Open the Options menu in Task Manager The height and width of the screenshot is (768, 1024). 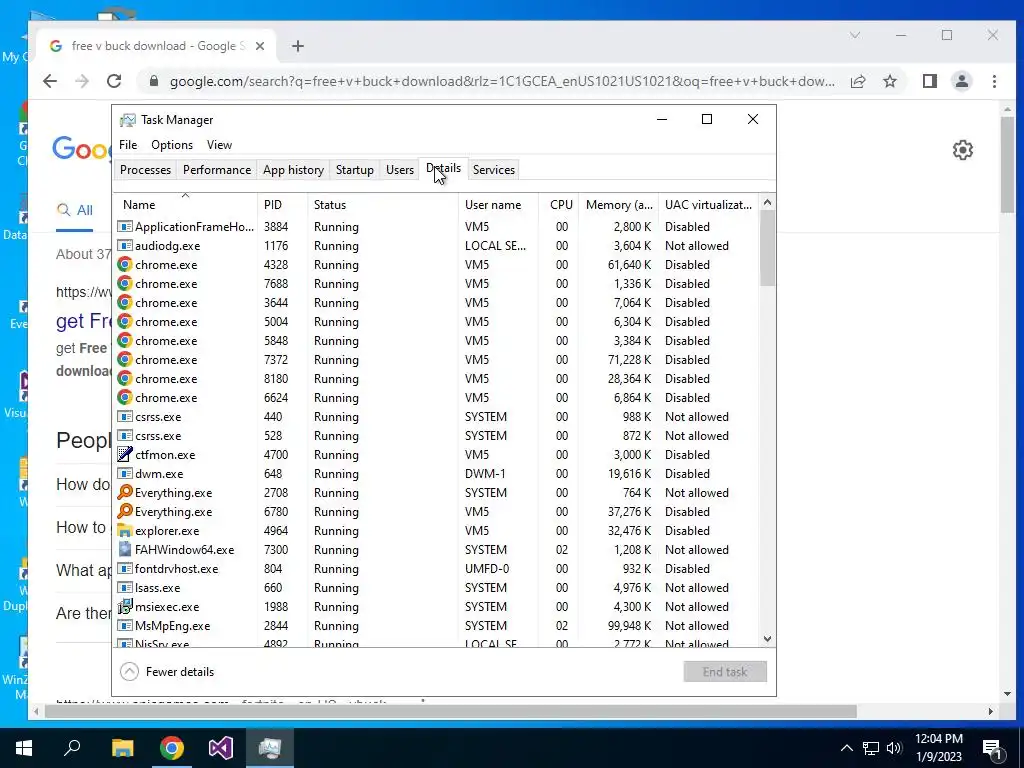(172, 145)
